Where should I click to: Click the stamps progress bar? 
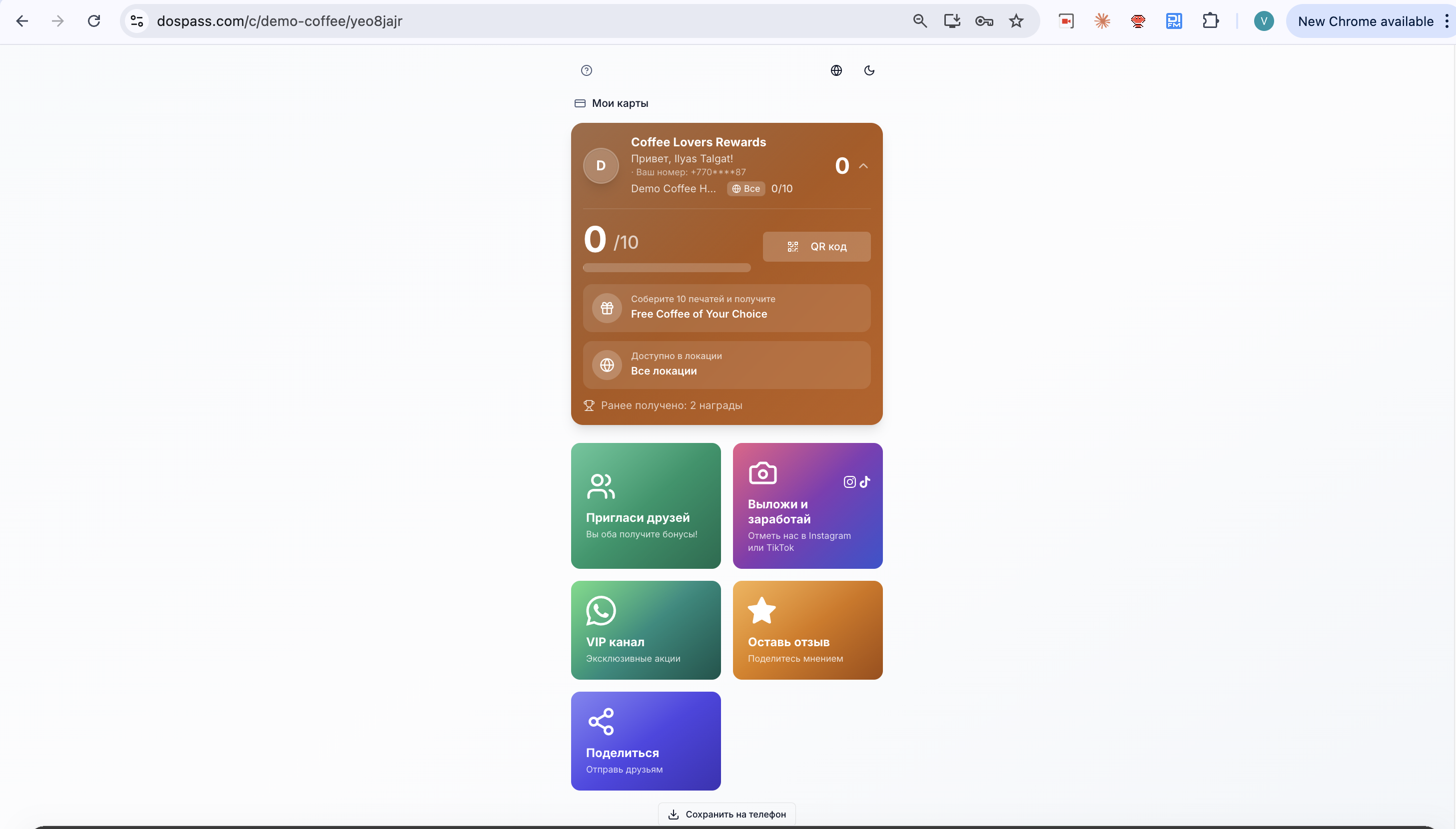coord(667,268)
